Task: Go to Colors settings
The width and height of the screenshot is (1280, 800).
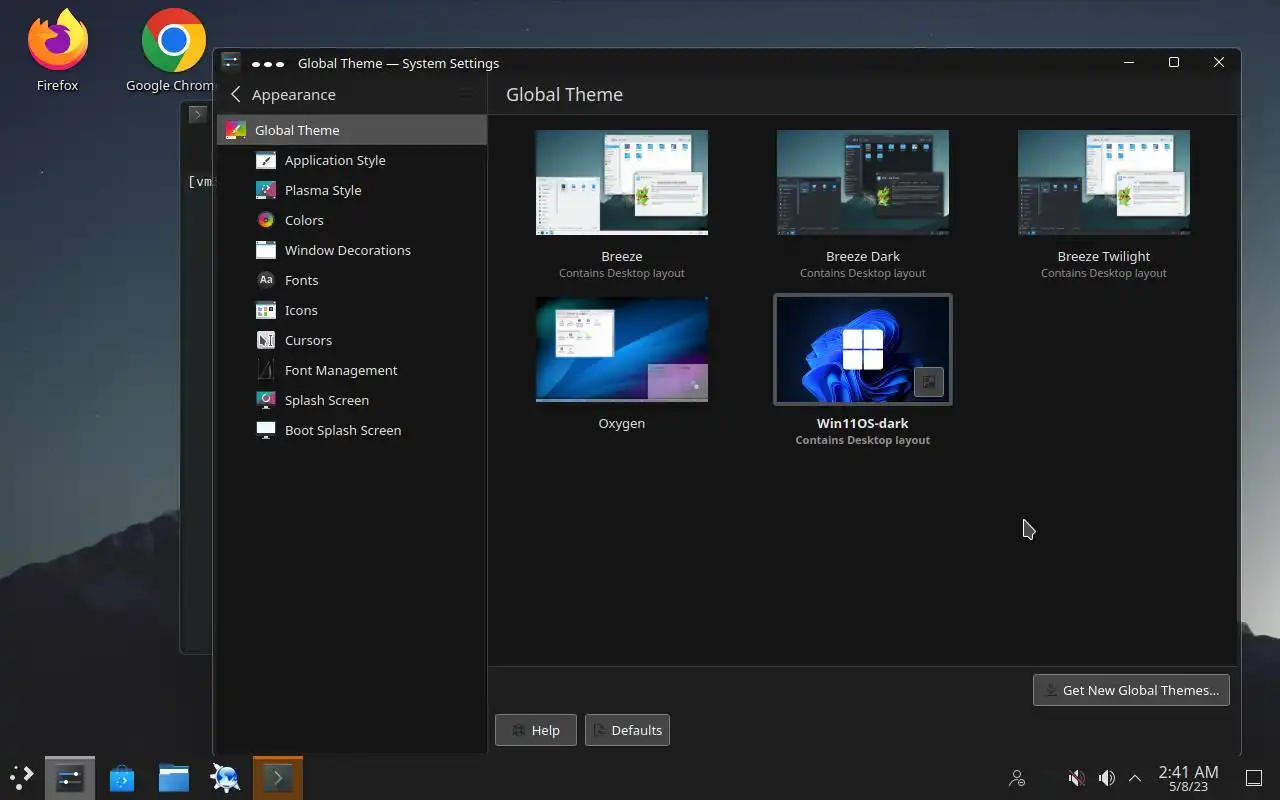Action: [x=352, y=220]
